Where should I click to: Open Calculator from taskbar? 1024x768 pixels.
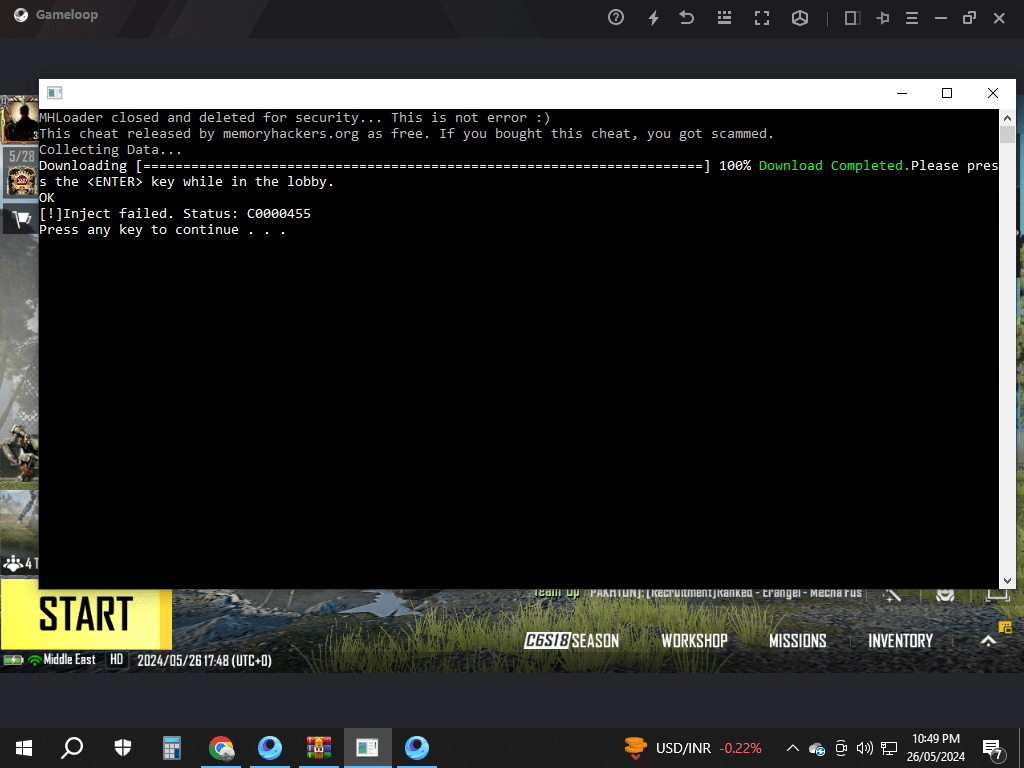coord(172,748)
